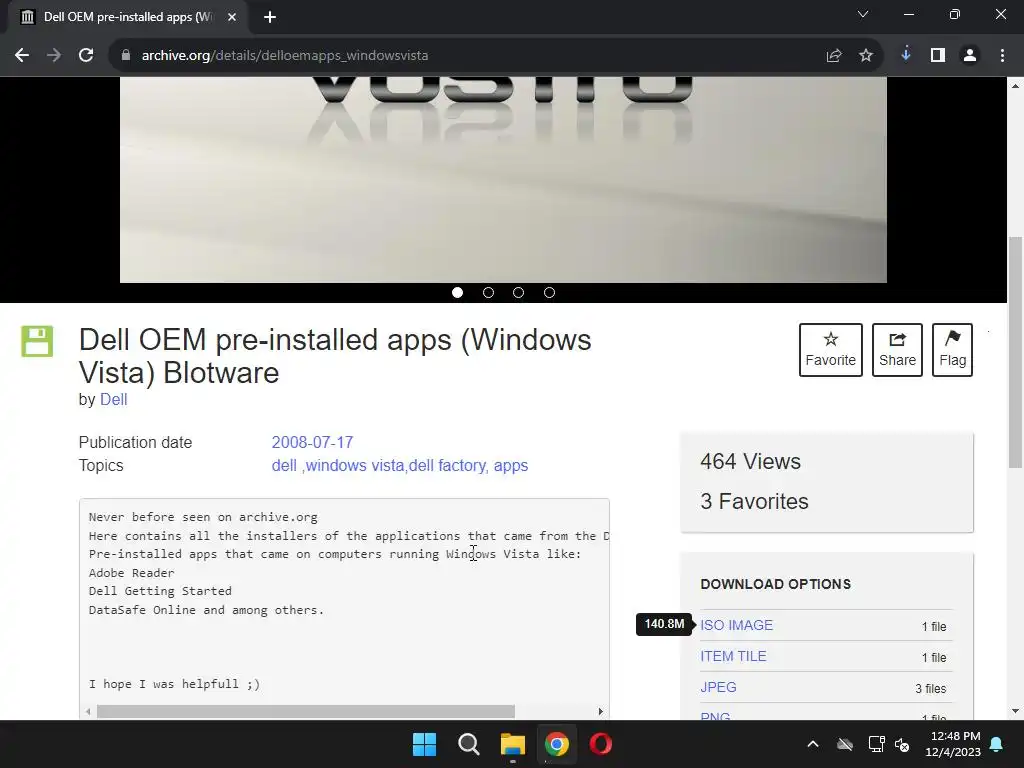Viewport: 1024px width, 768px height.
Task: Reload the archive.org page
Action: point(86,56)
